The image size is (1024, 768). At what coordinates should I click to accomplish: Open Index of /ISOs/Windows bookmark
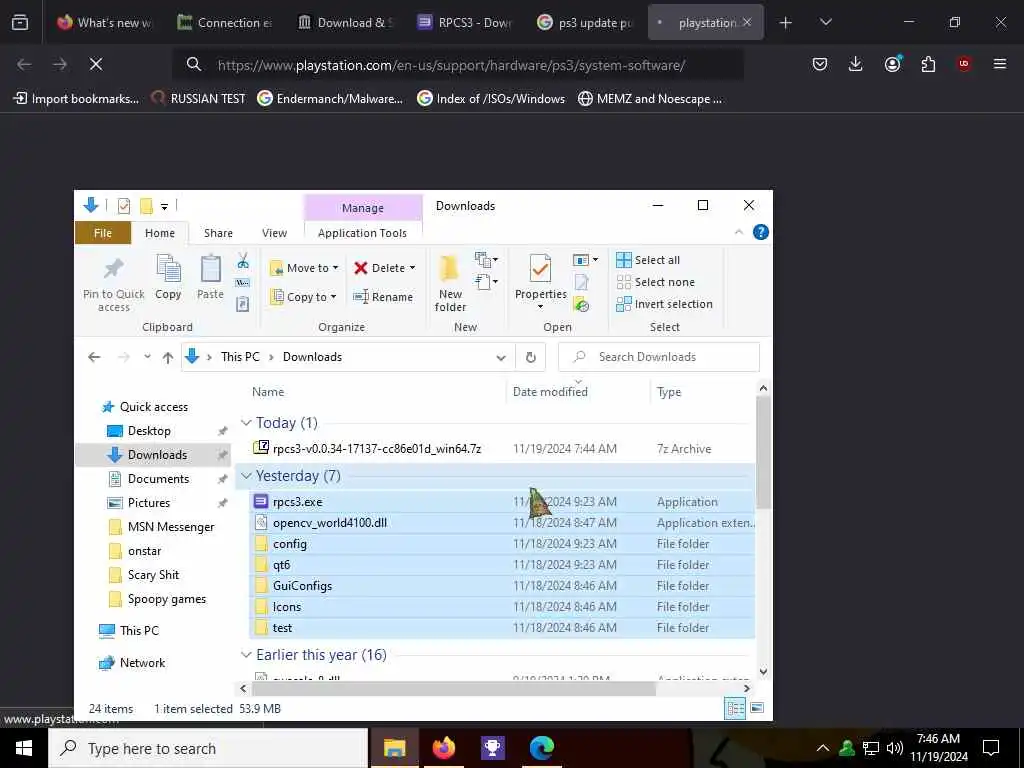(491, 99)
